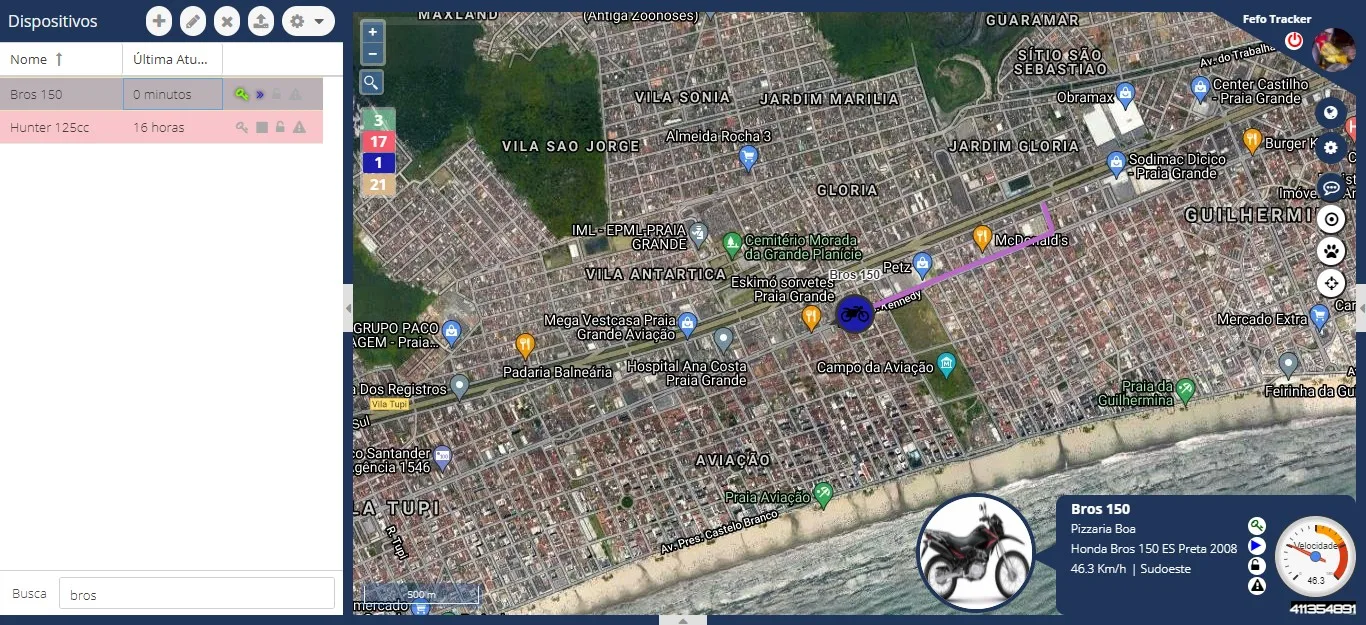Click the alarm triangle icon in Bros 150 row
This screenshot has height=625, width=1366.
click(295, 94)
